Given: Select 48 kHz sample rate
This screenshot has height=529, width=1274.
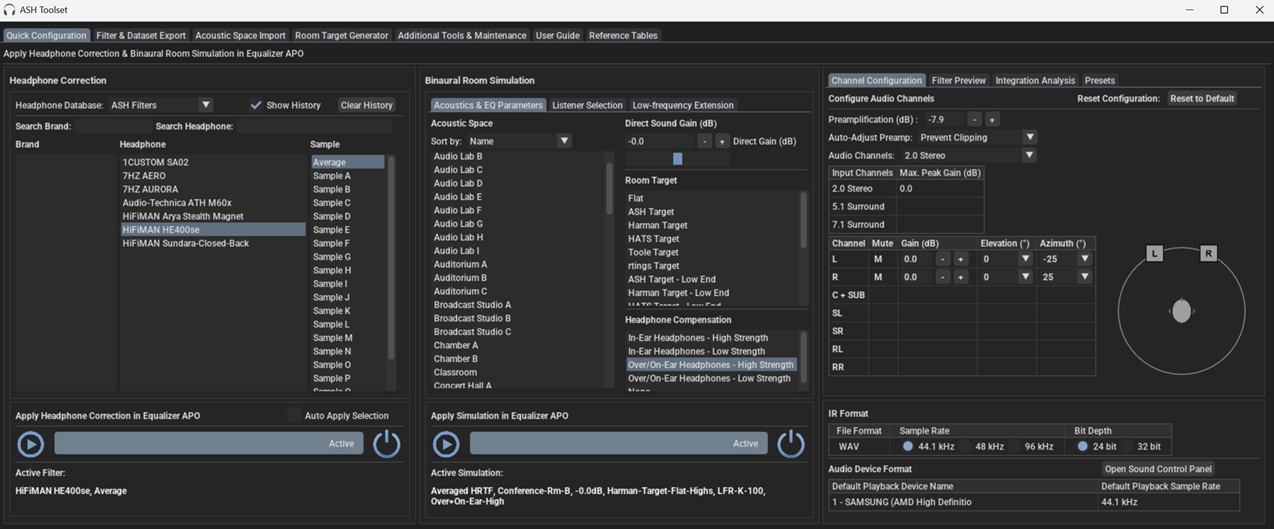Looking at the screenshot, I should coord(966,446).
